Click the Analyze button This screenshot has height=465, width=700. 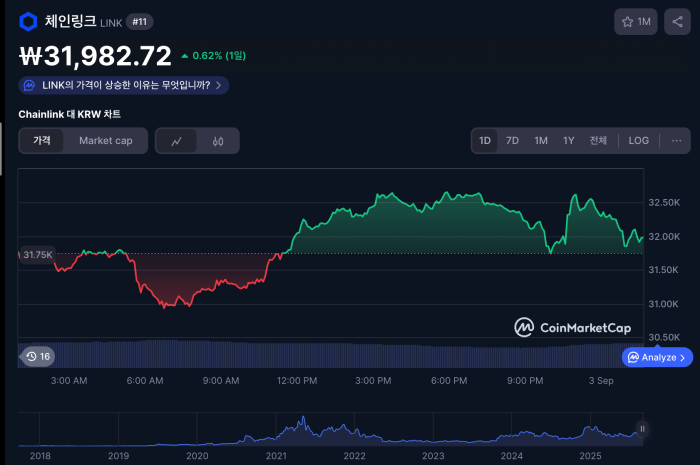pyautogui.click(x=657, y=357)
